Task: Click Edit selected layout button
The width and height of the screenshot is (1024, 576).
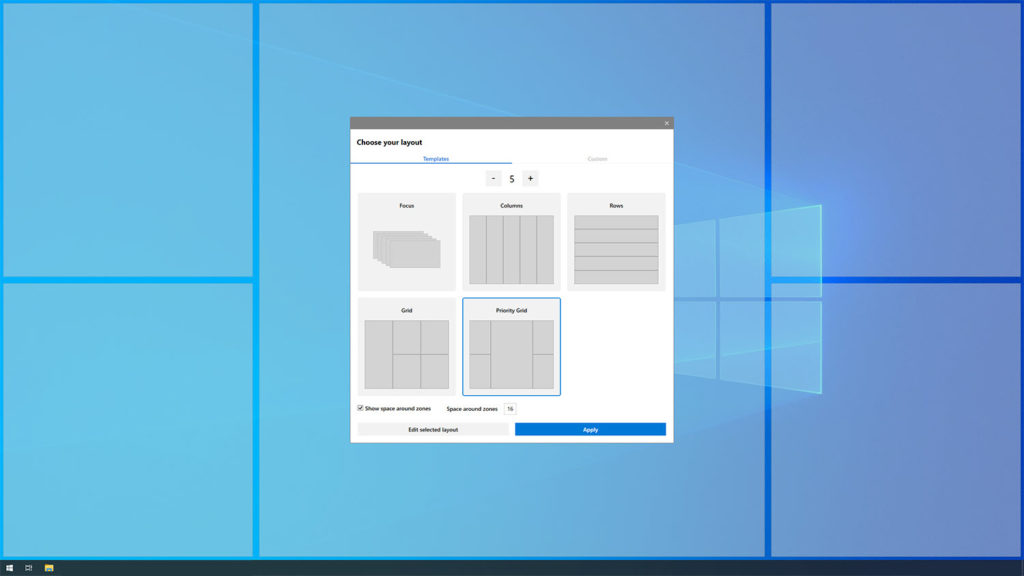Action: point(433,429)
